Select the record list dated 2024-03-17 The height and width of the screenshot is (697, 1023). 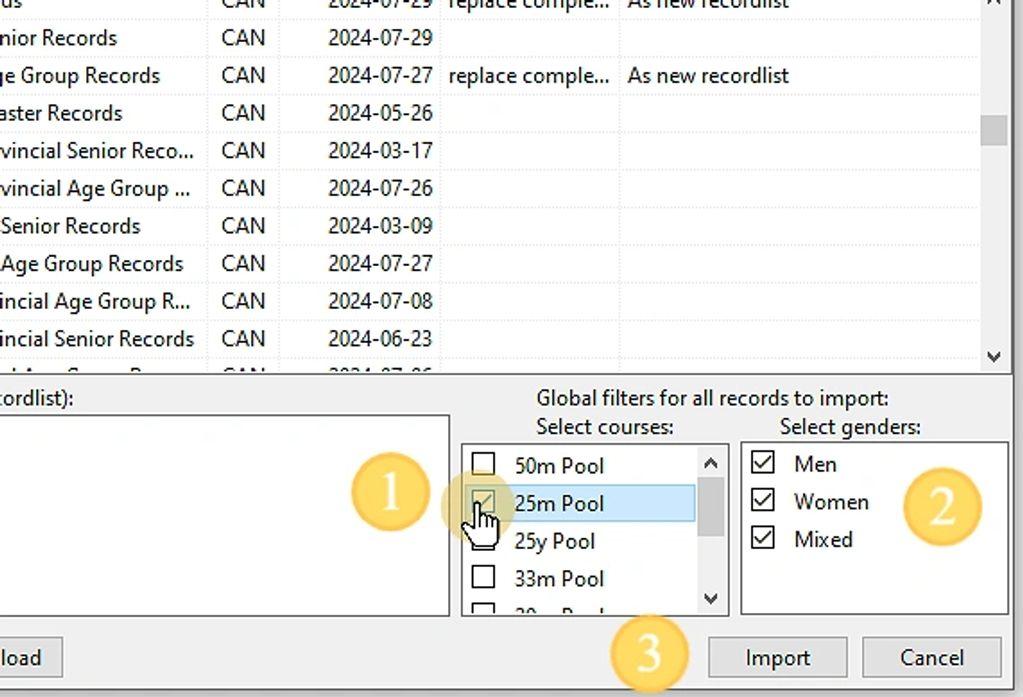click(x=380, y=151)
